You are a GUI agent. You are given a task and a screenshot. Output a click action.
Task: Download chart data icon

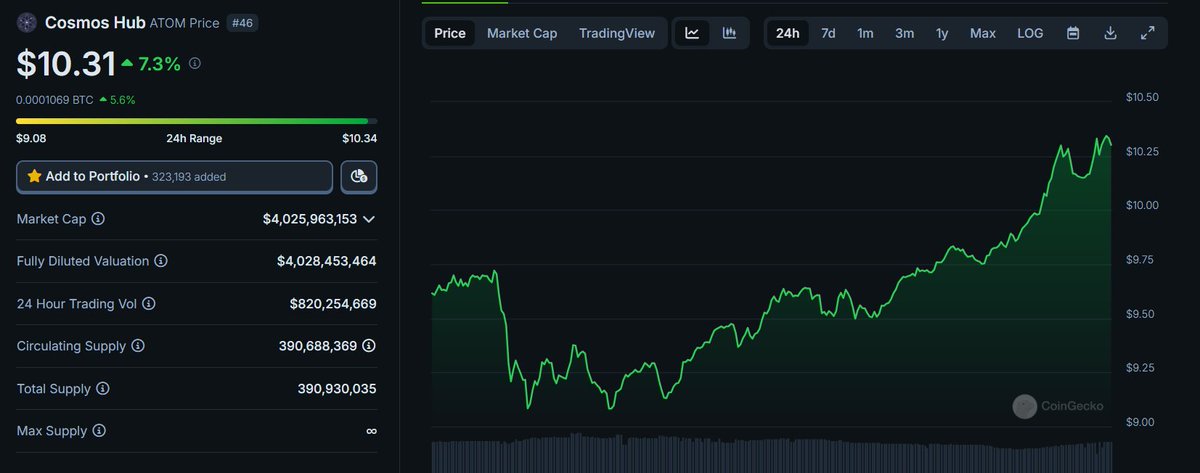[1110, 33]
